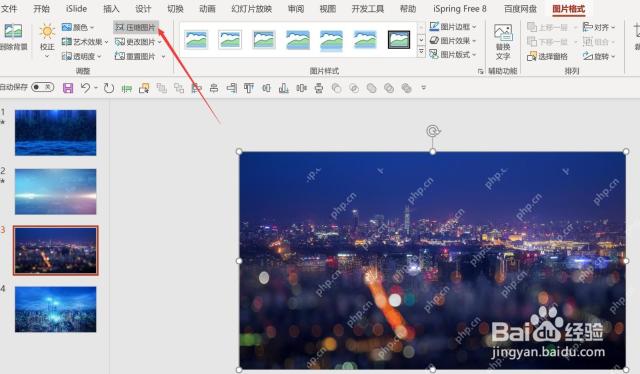Open the Picture Border (图片边框) dropdown
The image size is (640, 374).
click(x=453, y=27)
